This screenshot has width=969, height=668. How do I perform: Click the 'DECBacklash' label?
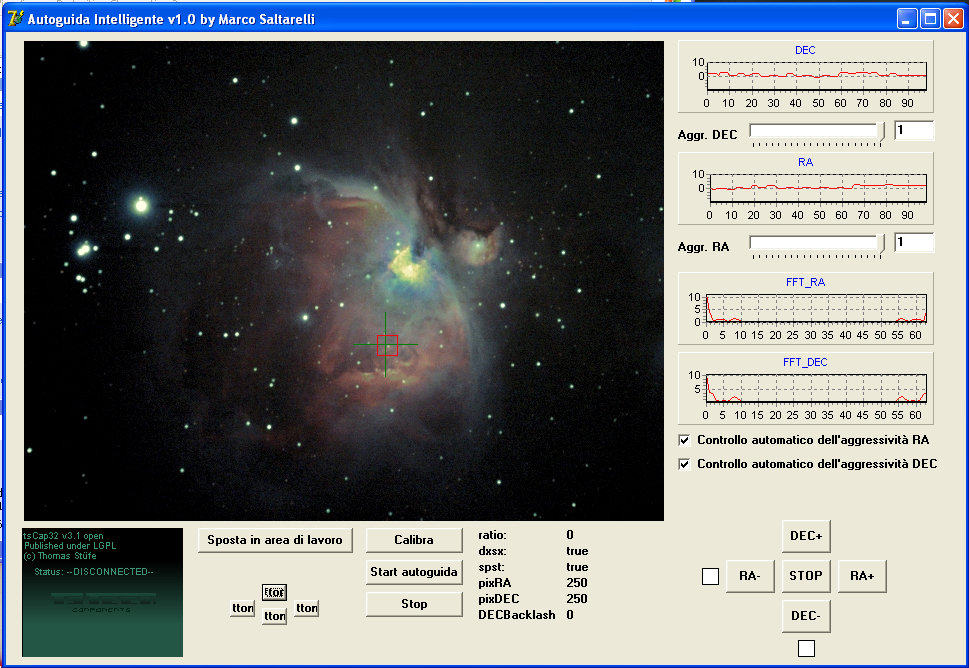517,615
